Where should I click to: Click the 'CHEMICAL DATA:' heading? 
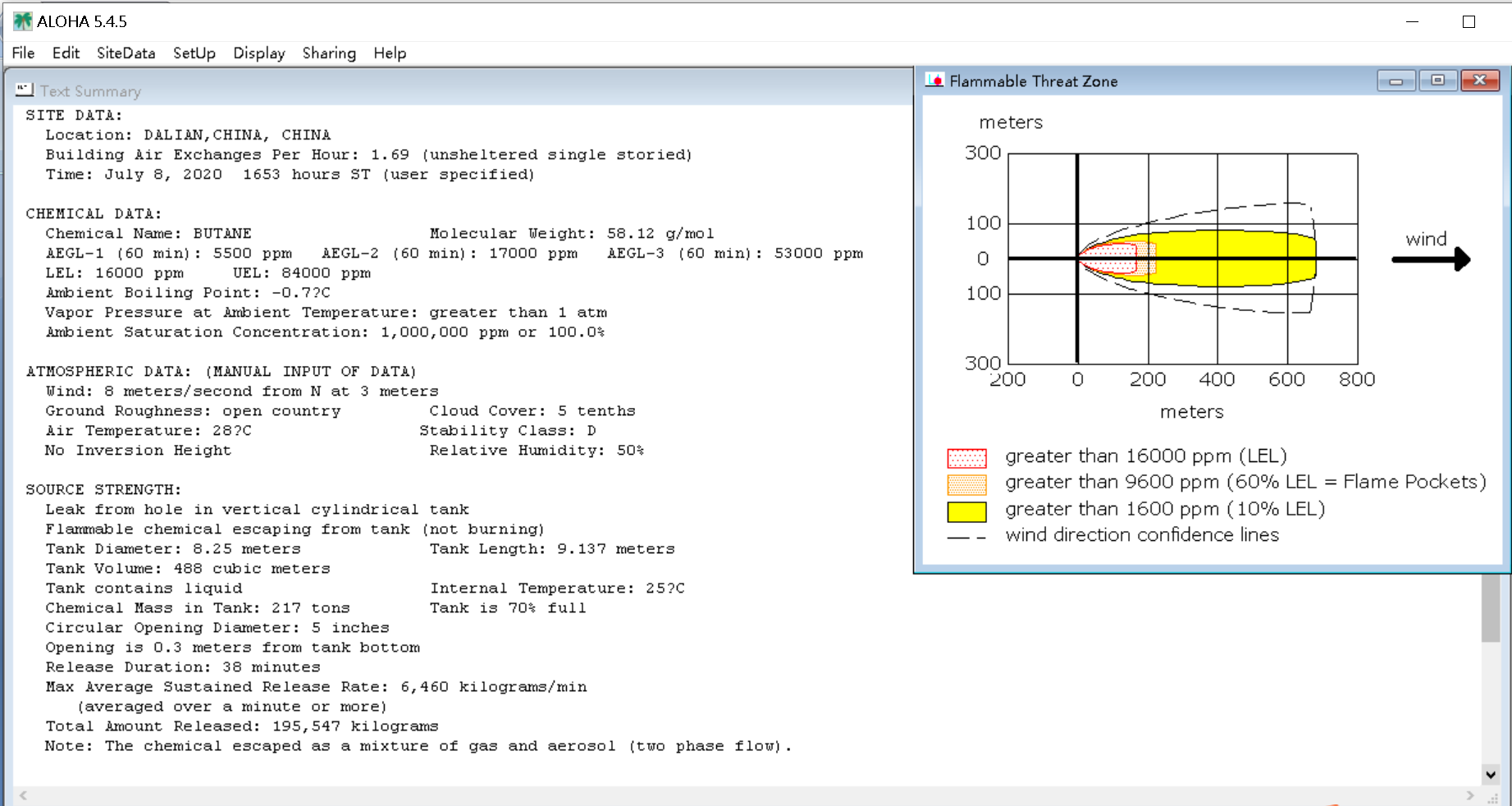coord(94,214)
